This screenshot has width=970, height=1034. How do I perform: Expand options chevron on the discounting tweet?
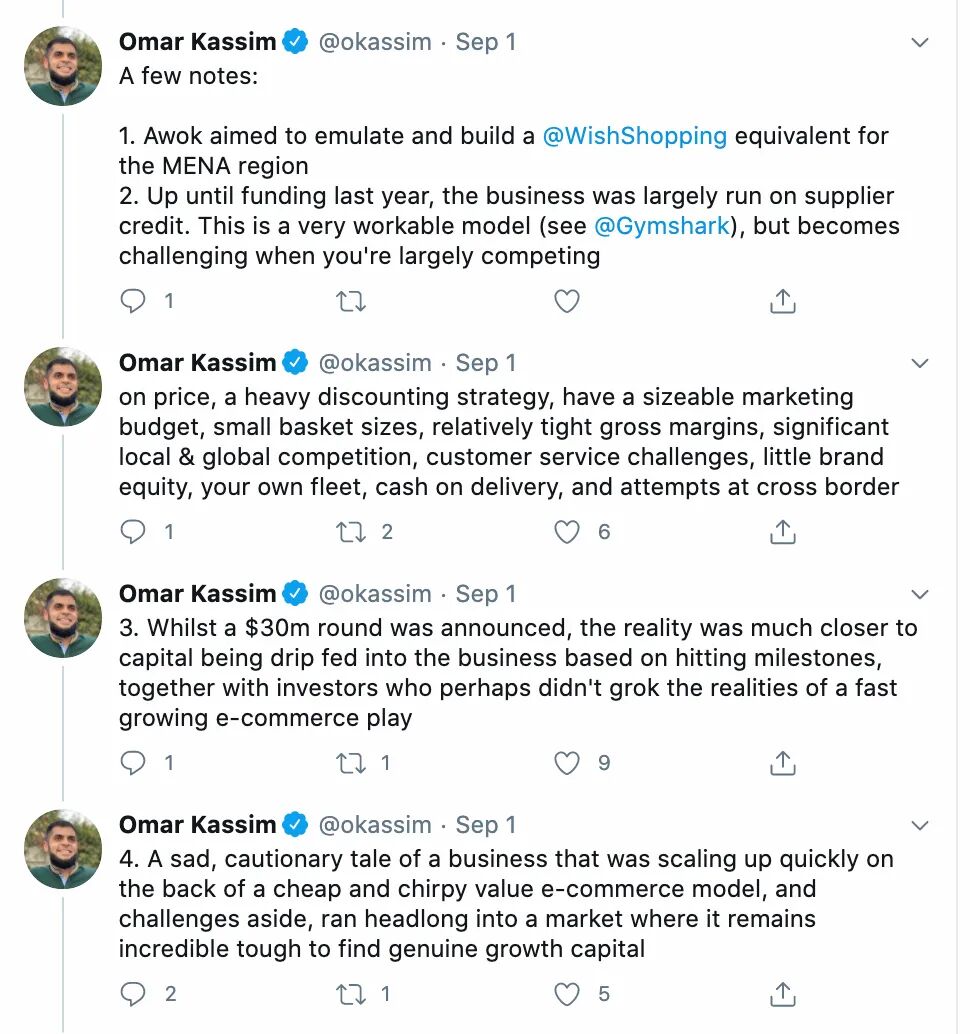point(920,363)
